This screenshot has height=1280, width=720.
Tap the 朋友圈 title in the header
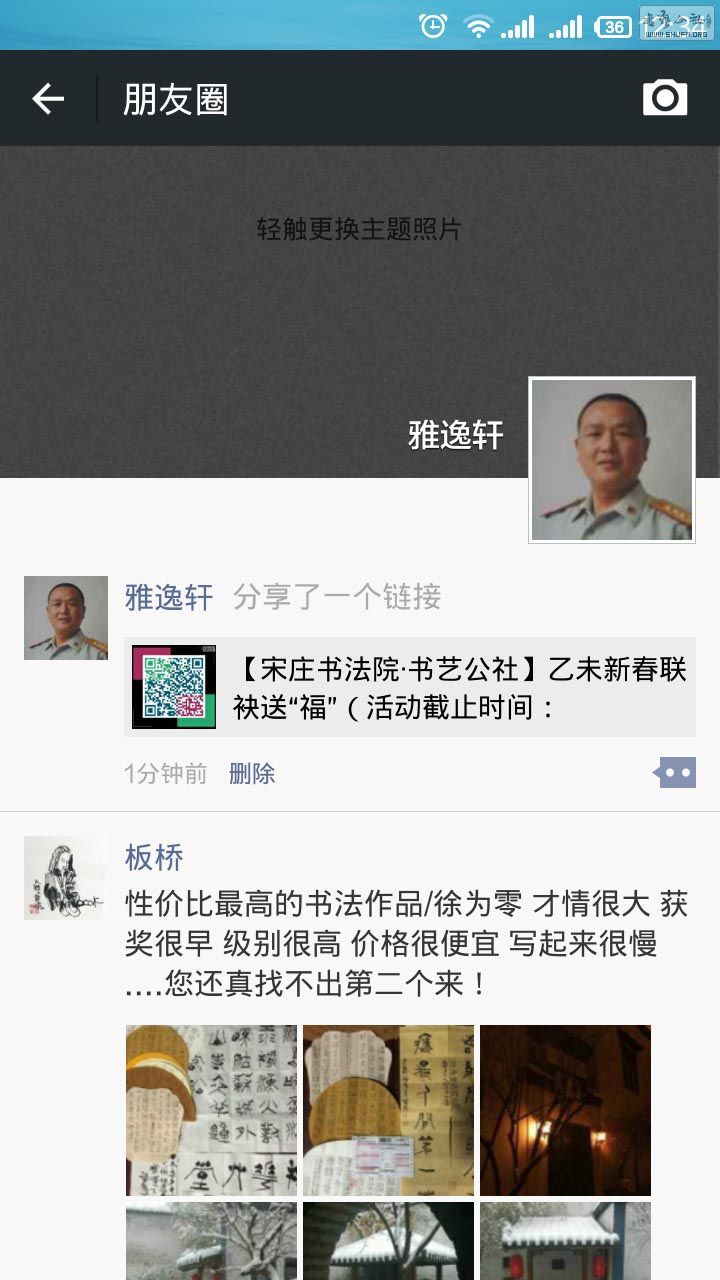pyautogui.click(x=176, y=99)
